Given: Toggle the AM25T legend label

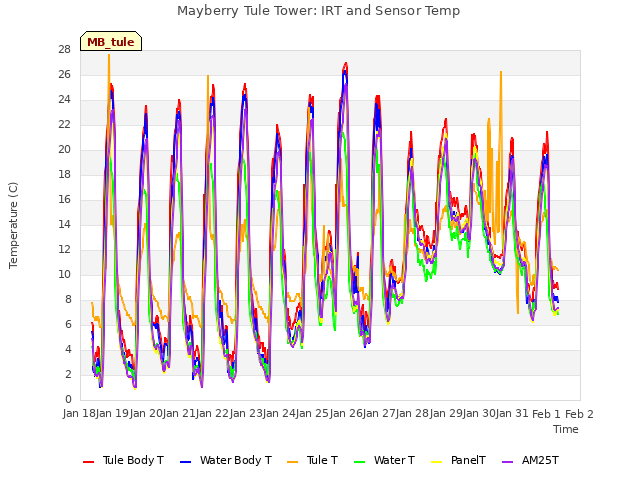Looking at the screenshot, I should (x=540, y=460).
